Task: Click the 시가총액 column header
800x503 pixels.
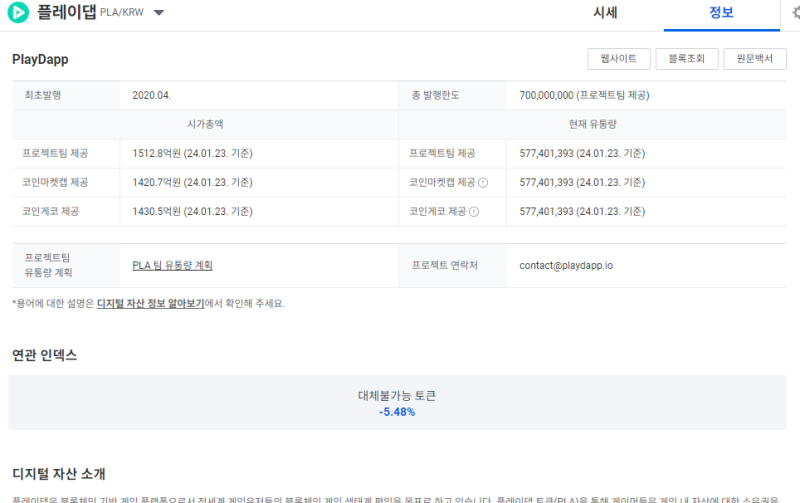Action: click(x=205, y=124)
